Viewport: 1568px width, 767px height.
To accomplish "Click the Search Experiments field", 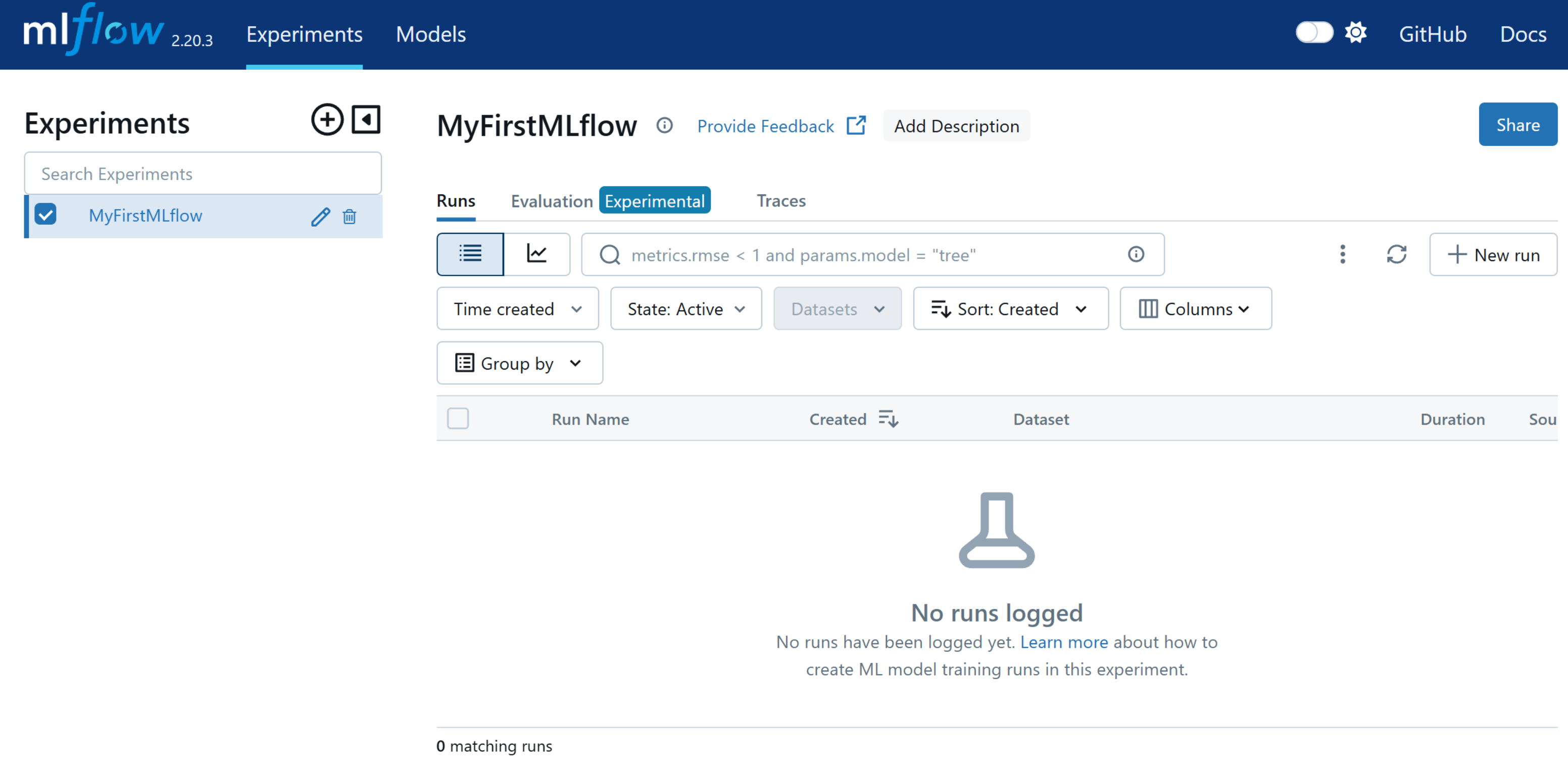I will pyautogui.click(x=203, y=173).
